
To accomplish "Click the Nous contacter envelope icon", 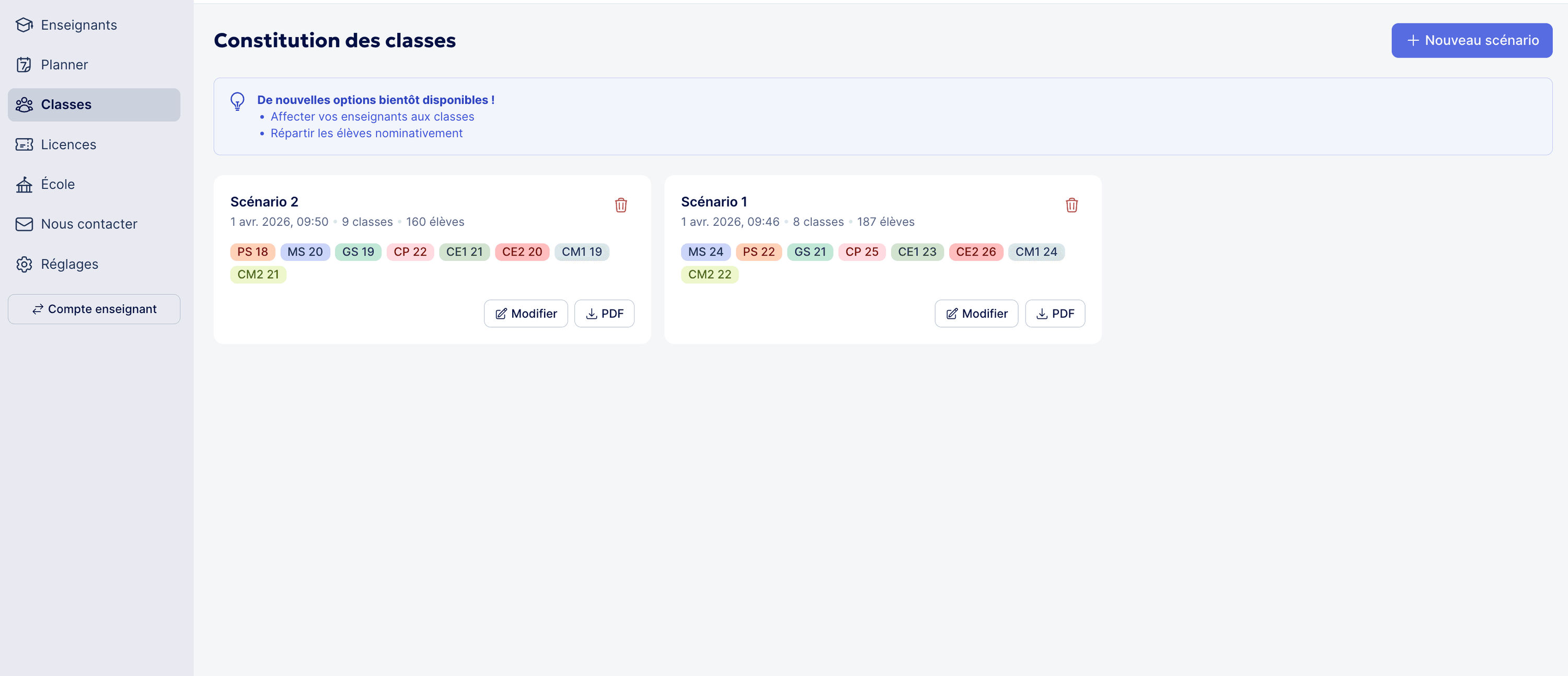I will (x=25, y=224).
